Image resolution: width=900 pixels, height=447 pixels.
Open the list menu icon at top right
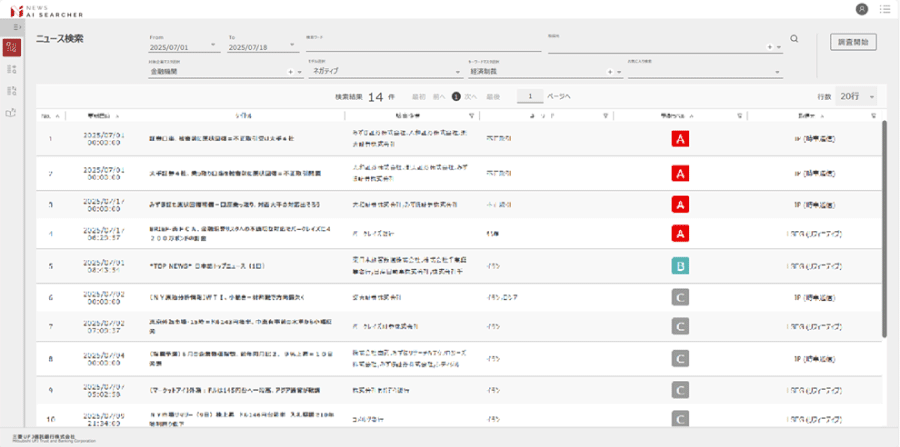click(x=884, y=9)
